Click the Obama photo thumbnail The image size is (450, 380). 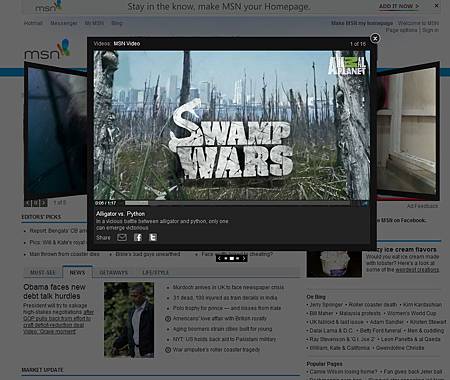click(x=129, y=320)
